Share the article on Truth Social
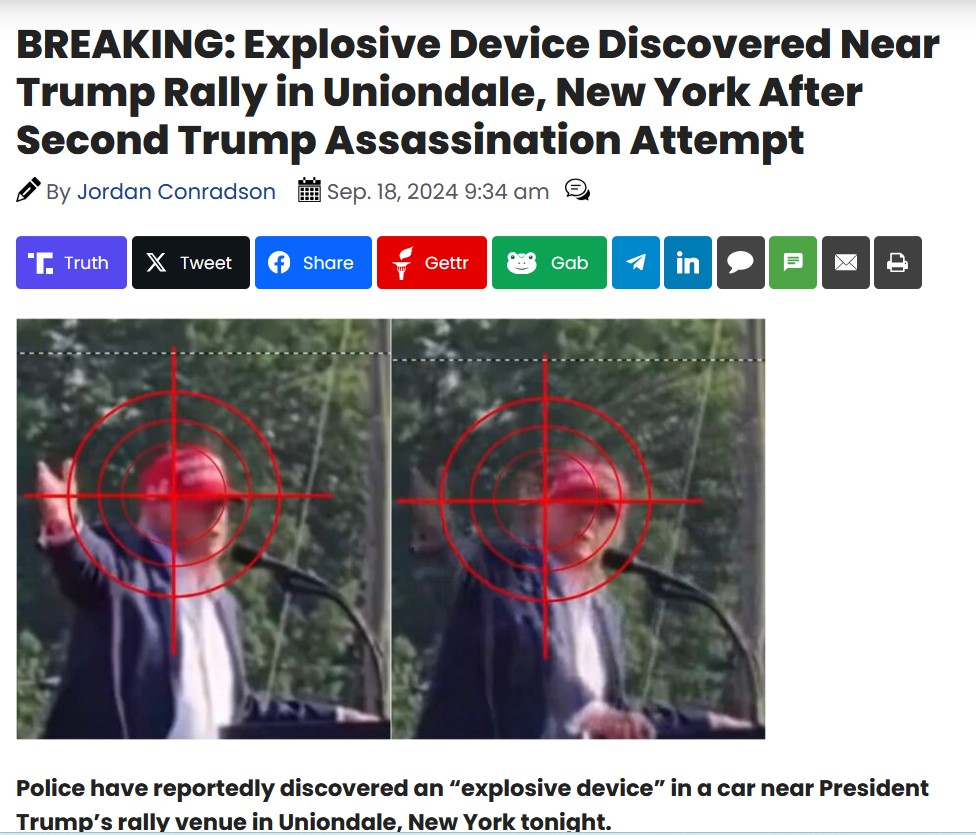This screenshot has width=976, height=835. [71, 262]
